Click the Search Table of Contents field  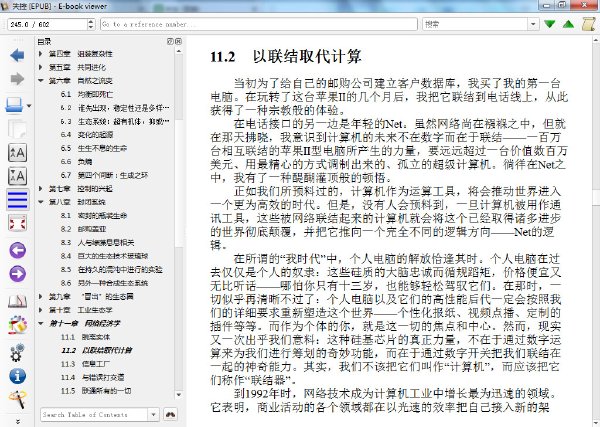[94, 414]
